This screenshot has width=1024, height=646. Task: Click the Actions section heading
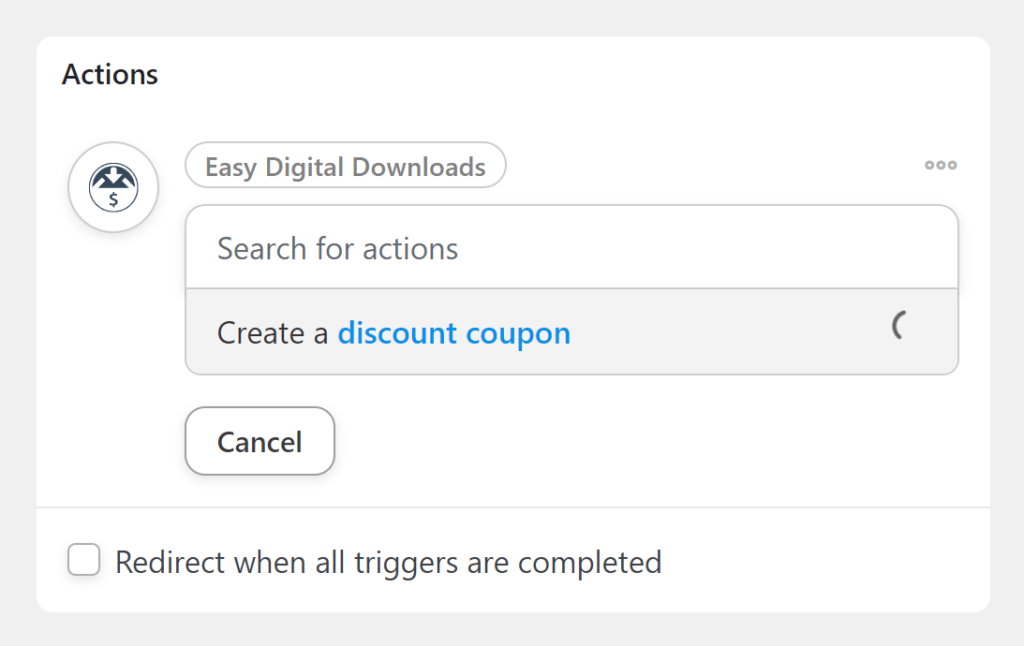coord(110,74)
